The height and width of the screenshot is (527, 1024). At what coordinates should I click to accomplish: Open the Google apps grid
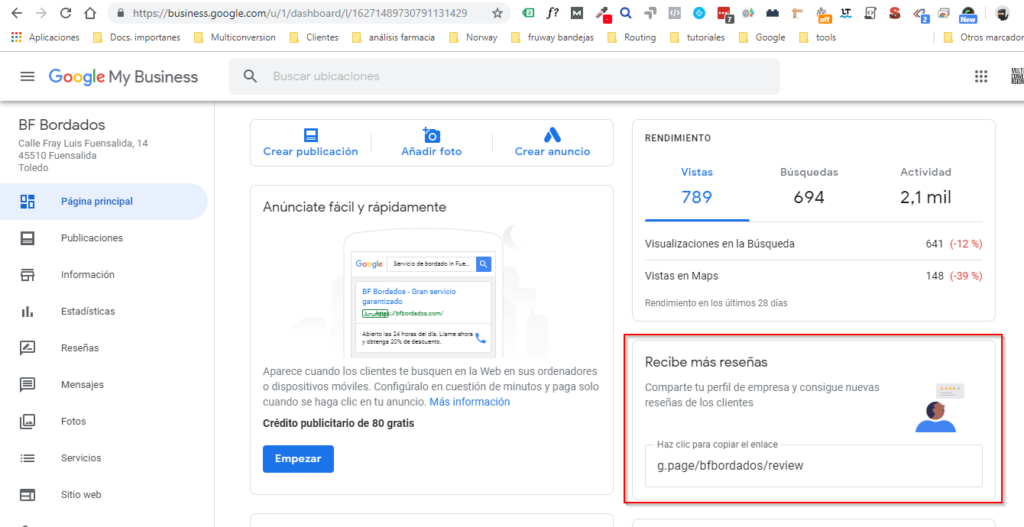pyautogui.click(x=981, y=76)
